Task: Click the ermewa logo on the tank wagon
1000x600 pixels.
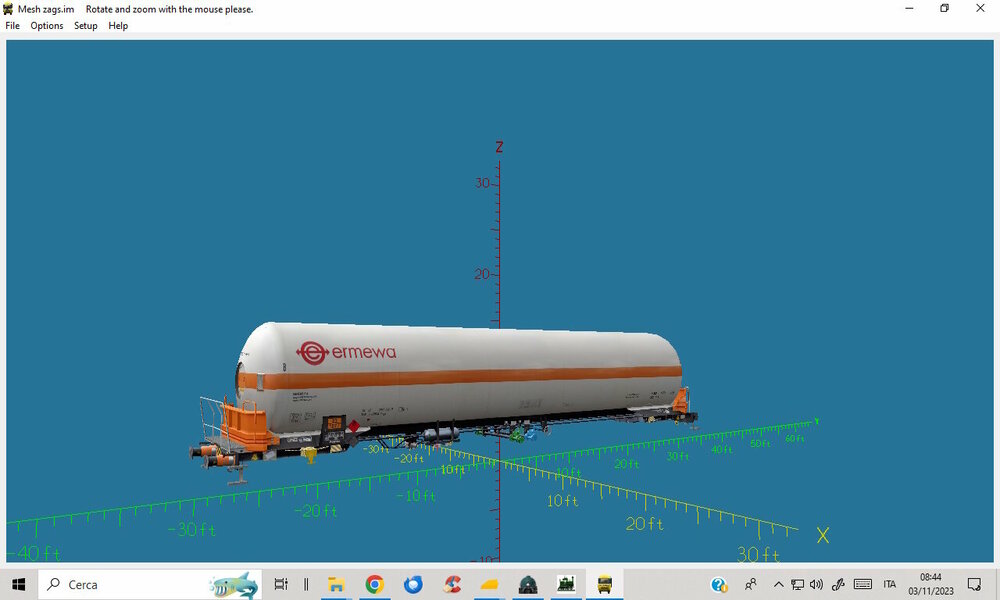Action: tap(346, 353)
